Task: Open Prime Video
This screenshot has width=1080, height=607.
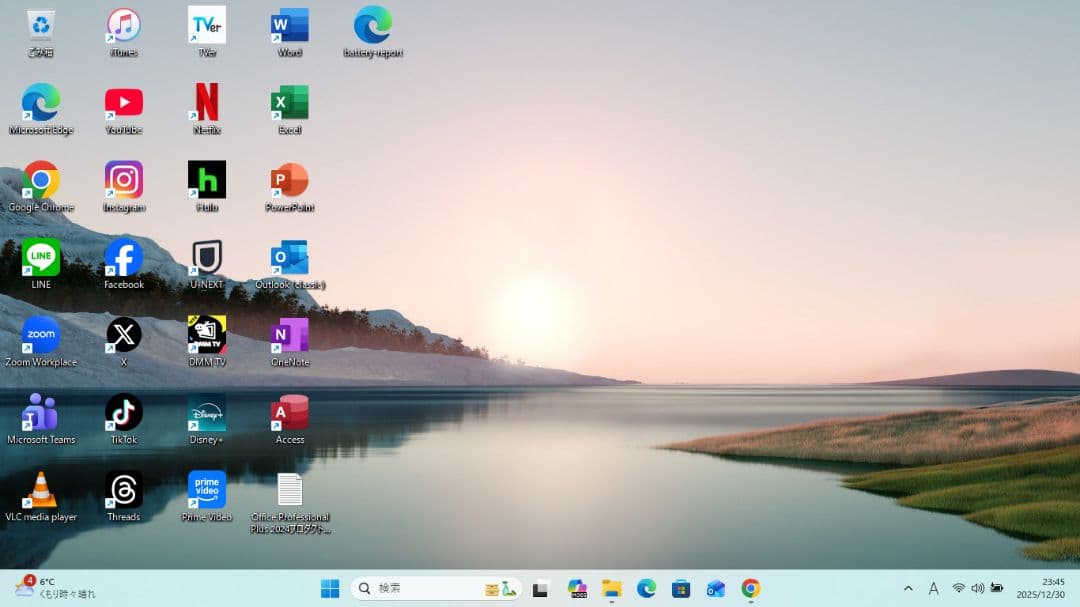Action: click(x=206, y=489)
